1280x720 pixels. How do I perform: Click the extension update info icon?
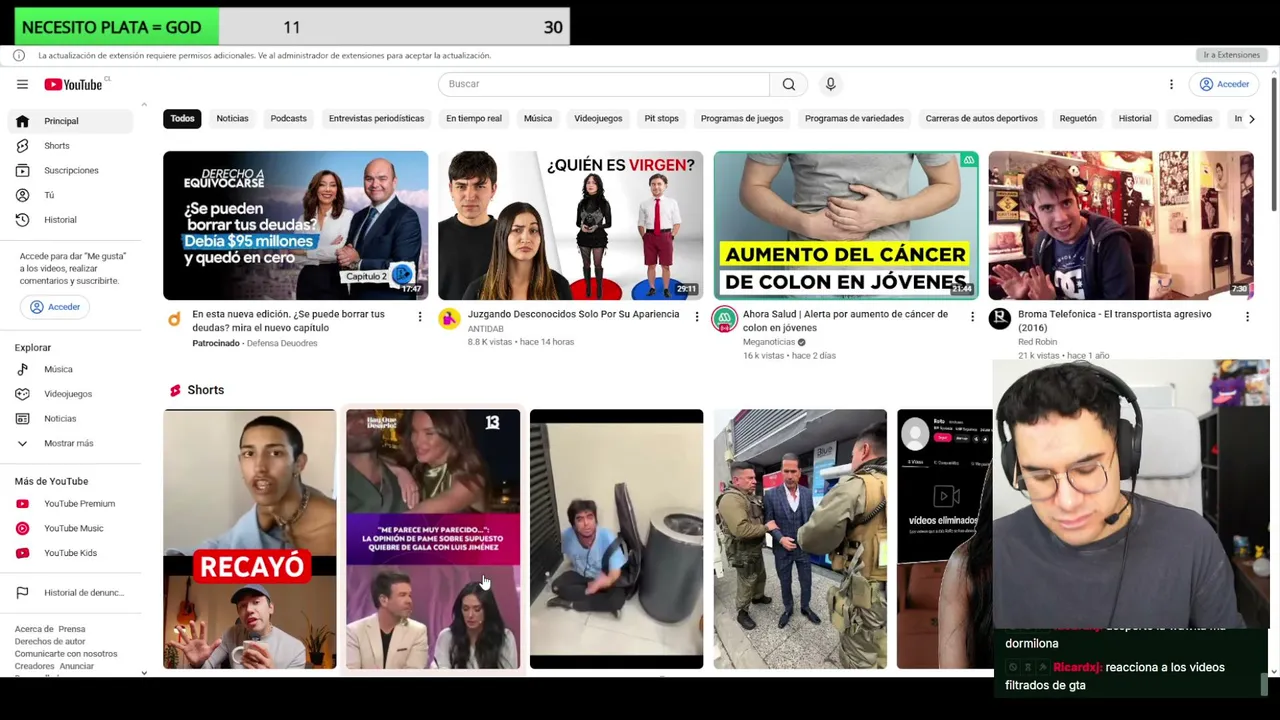(x=19, y=56)
